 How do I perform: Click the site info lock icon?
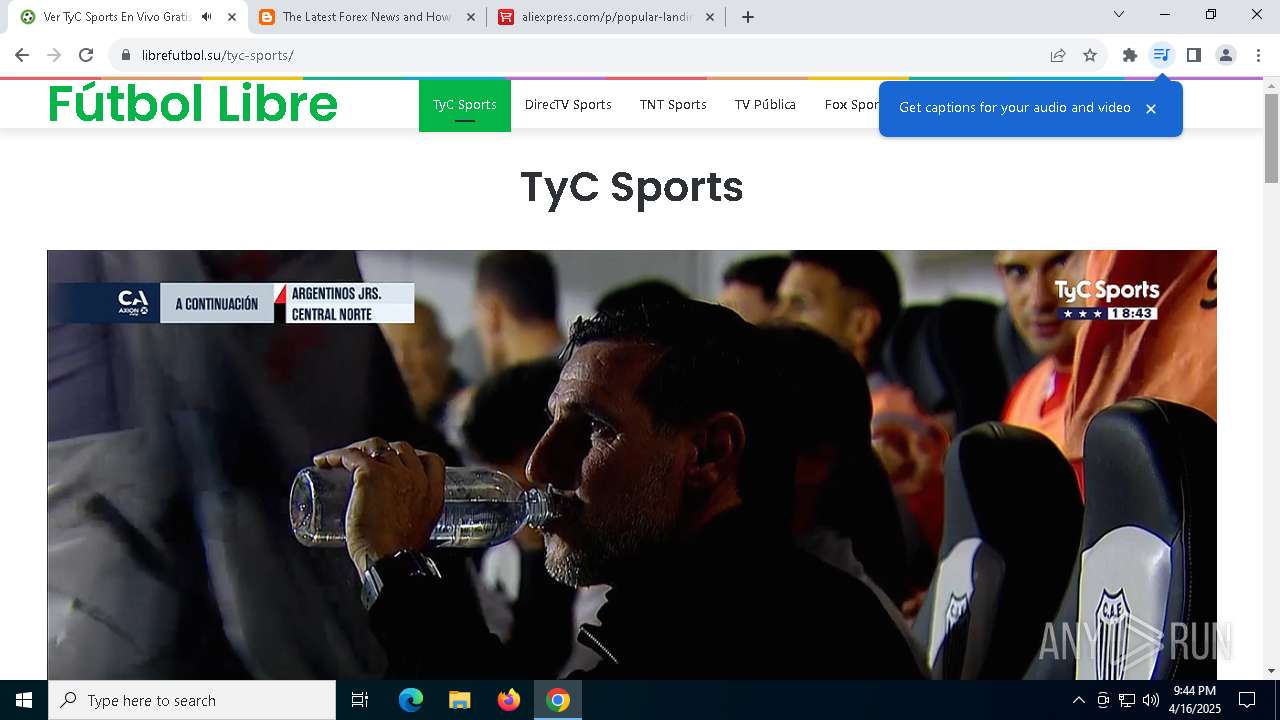[x=126, y=55]
